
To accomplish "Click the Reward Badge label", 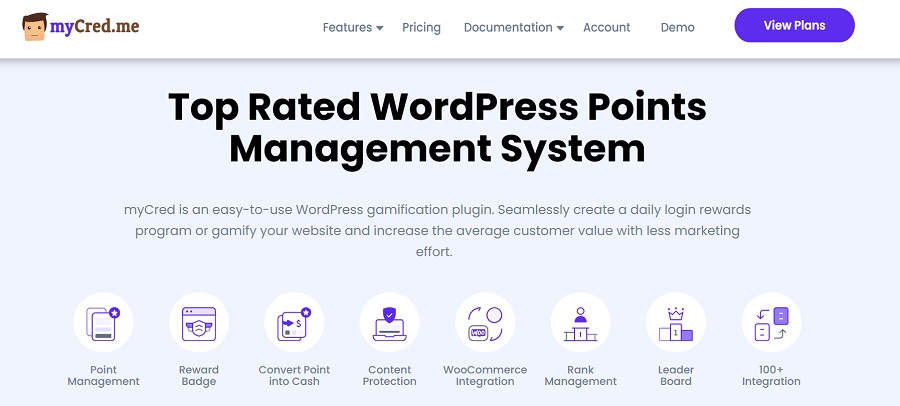I will [x=199, y=376].
